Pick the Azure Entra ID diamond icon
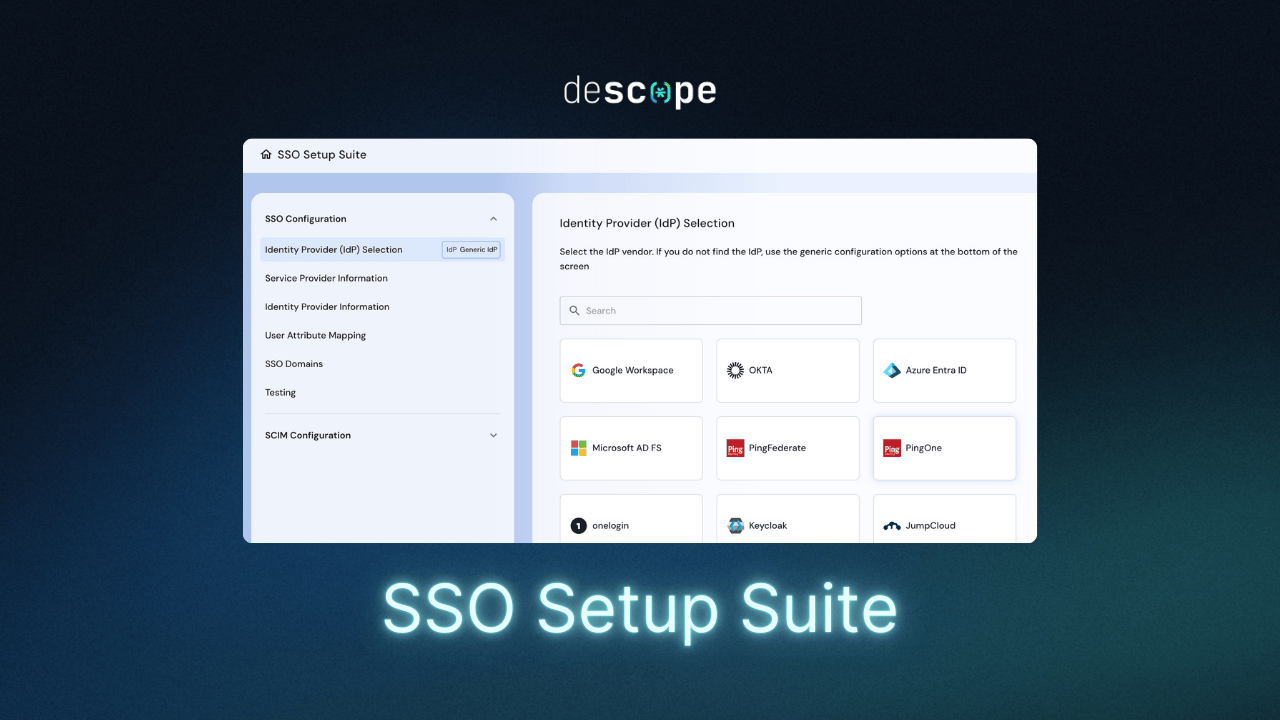 (x=891, y=370)
